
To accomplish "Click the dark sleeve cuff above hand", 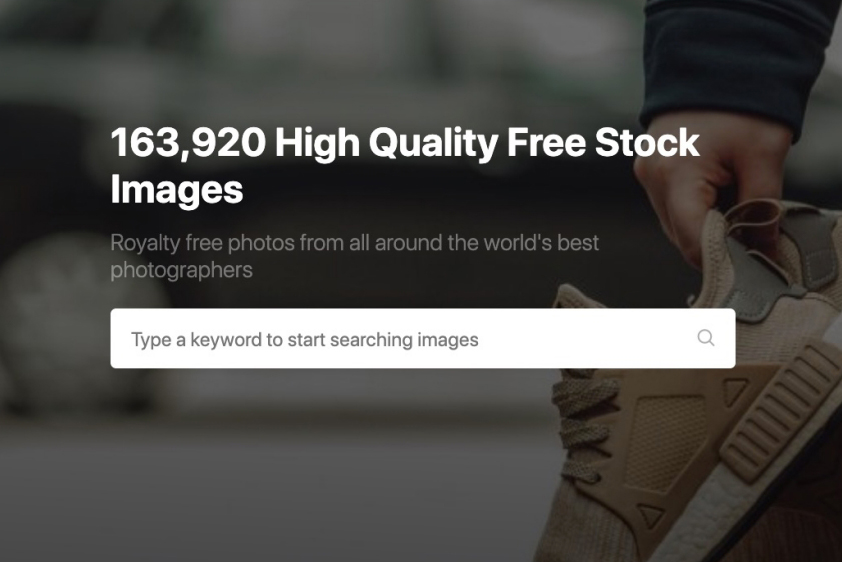I will pyautogui.click(x=736, y=59).
